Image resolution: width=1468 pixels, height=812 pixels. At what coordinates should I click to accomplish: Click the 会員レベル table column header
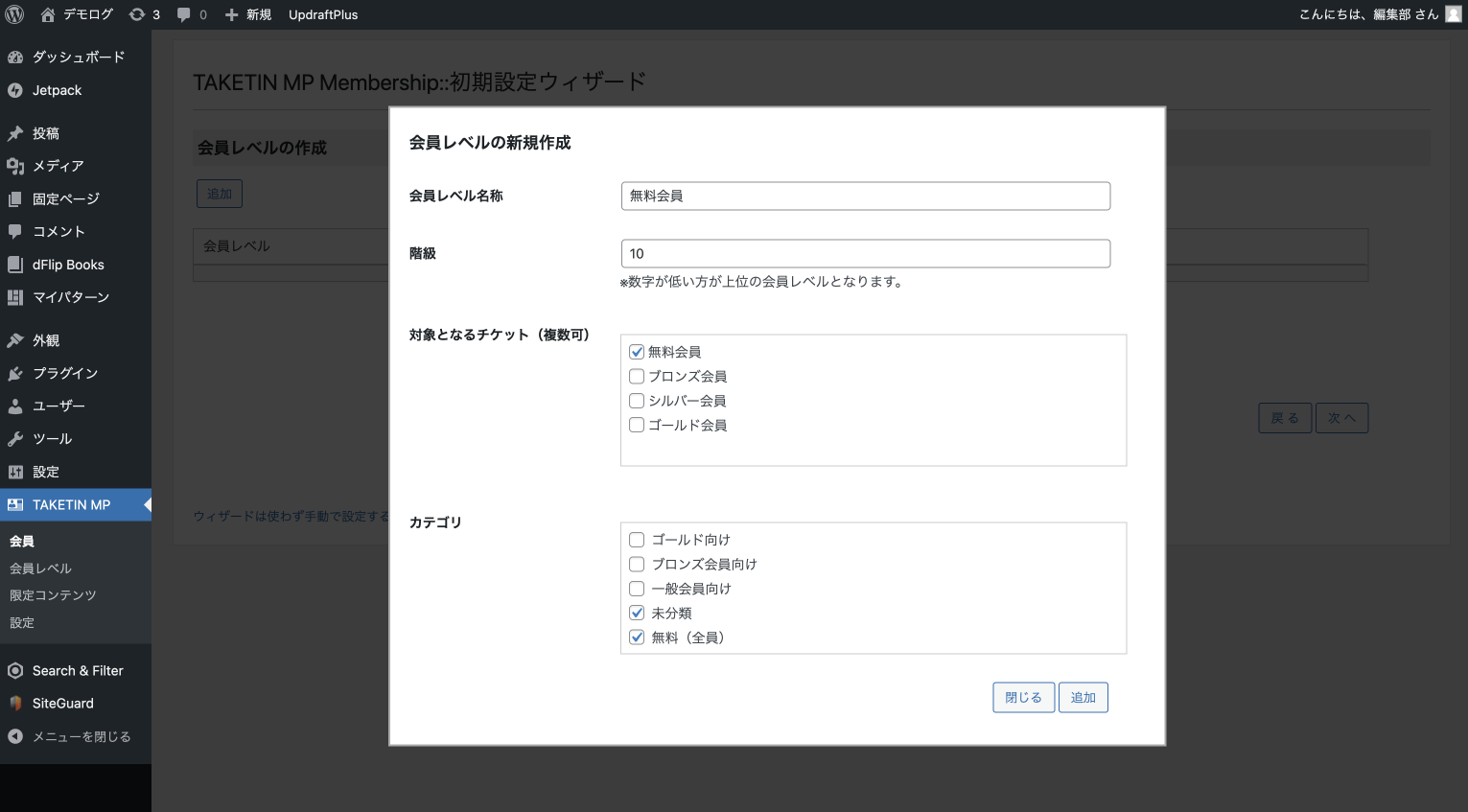tap(237, 246)
